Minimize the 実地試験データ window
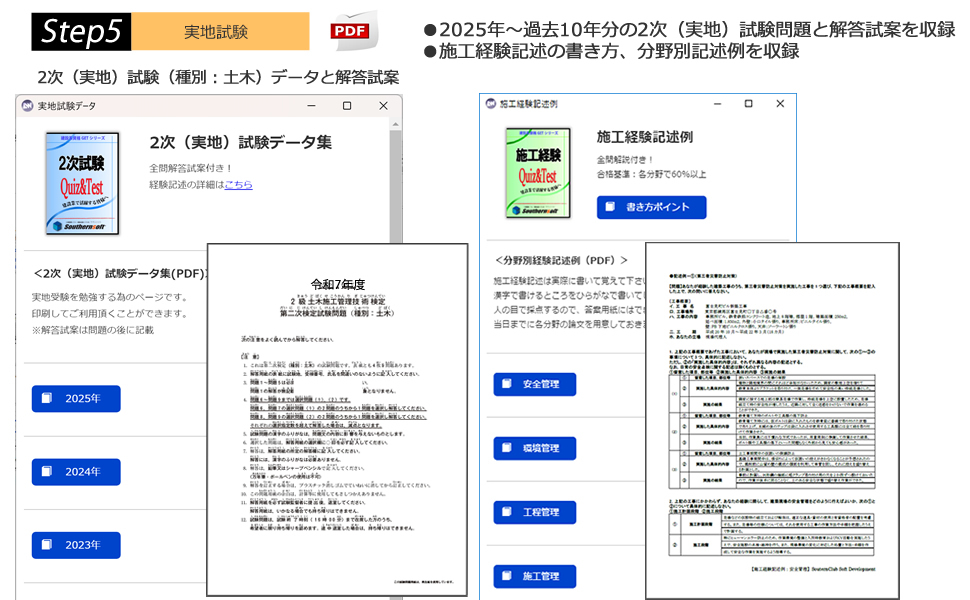The height and width of the screenshot is (600, 970). click(x=311, y=106)
